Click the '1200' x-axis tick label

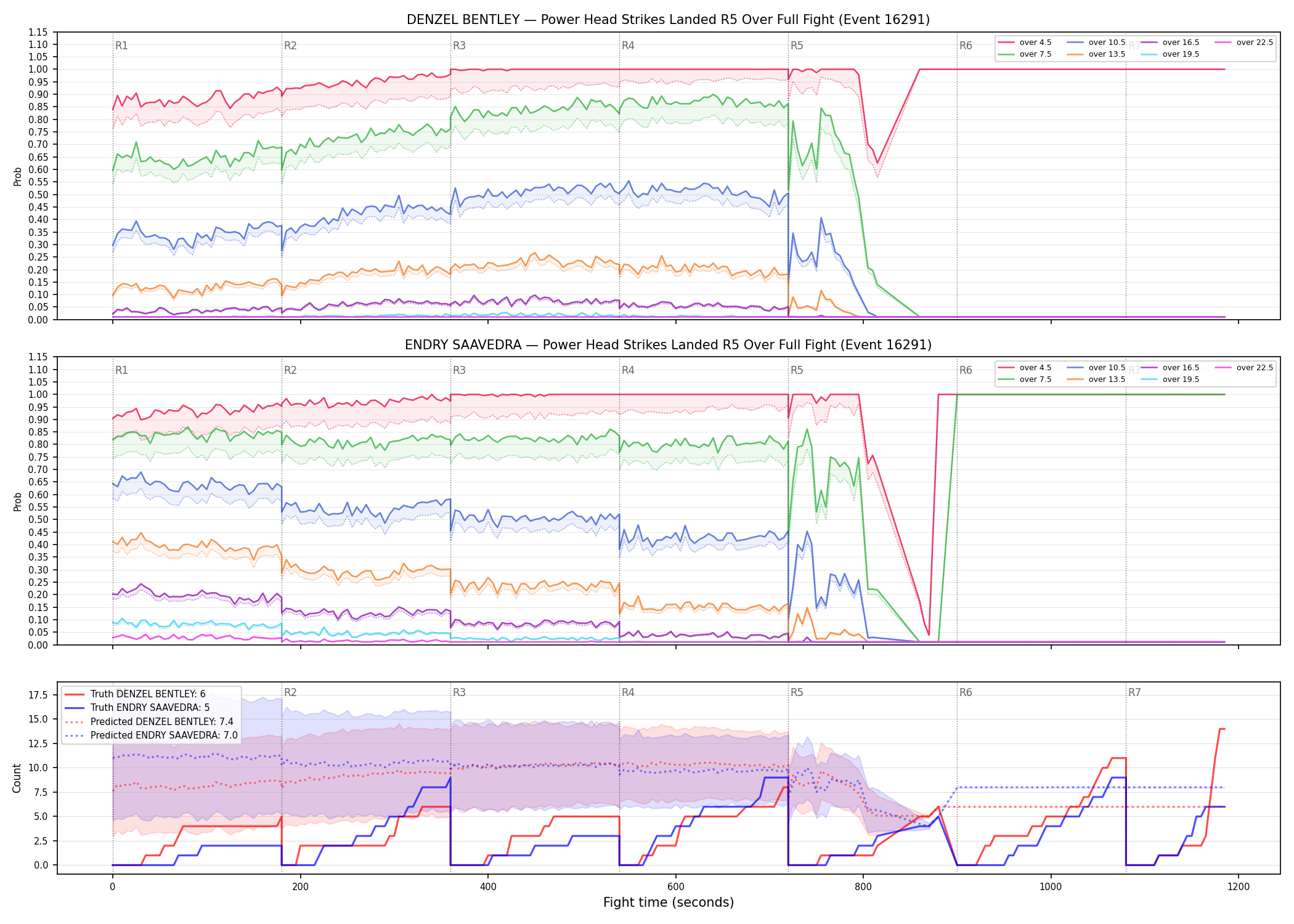point(1239,887)
